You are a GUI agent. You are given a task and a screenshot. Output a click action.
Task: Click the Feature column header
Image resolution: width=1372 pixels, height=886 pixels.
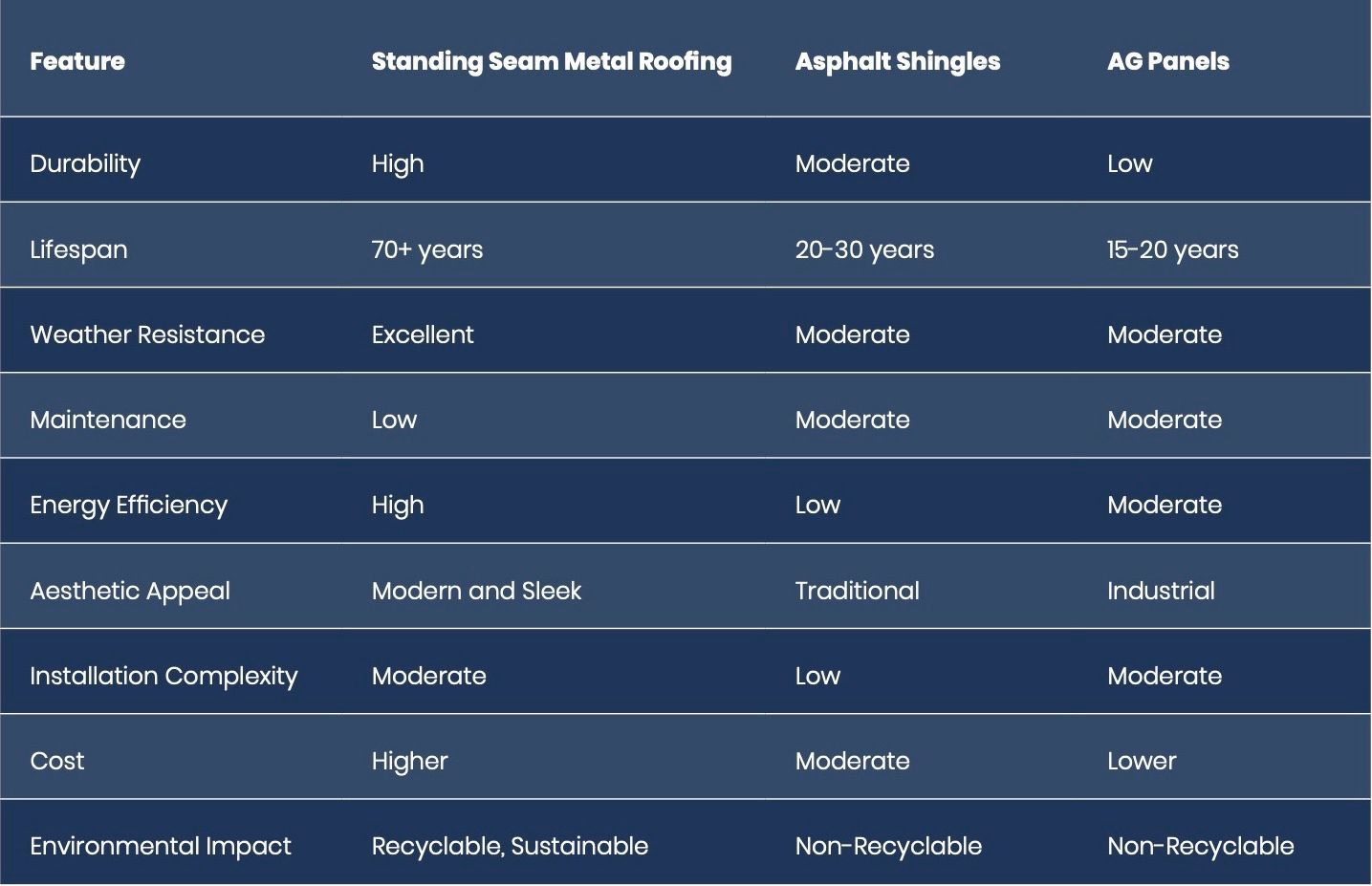[x=77, y=61]
